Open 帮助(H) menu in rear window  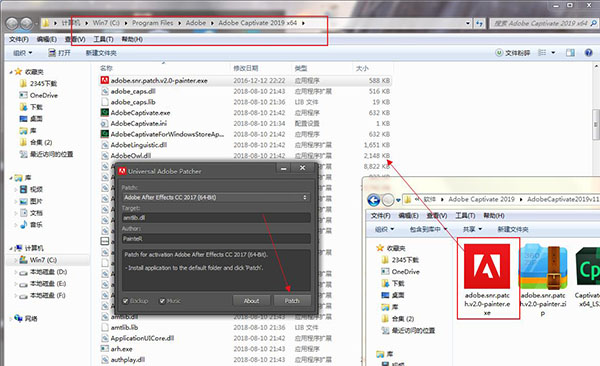click(x=132, y=39)
